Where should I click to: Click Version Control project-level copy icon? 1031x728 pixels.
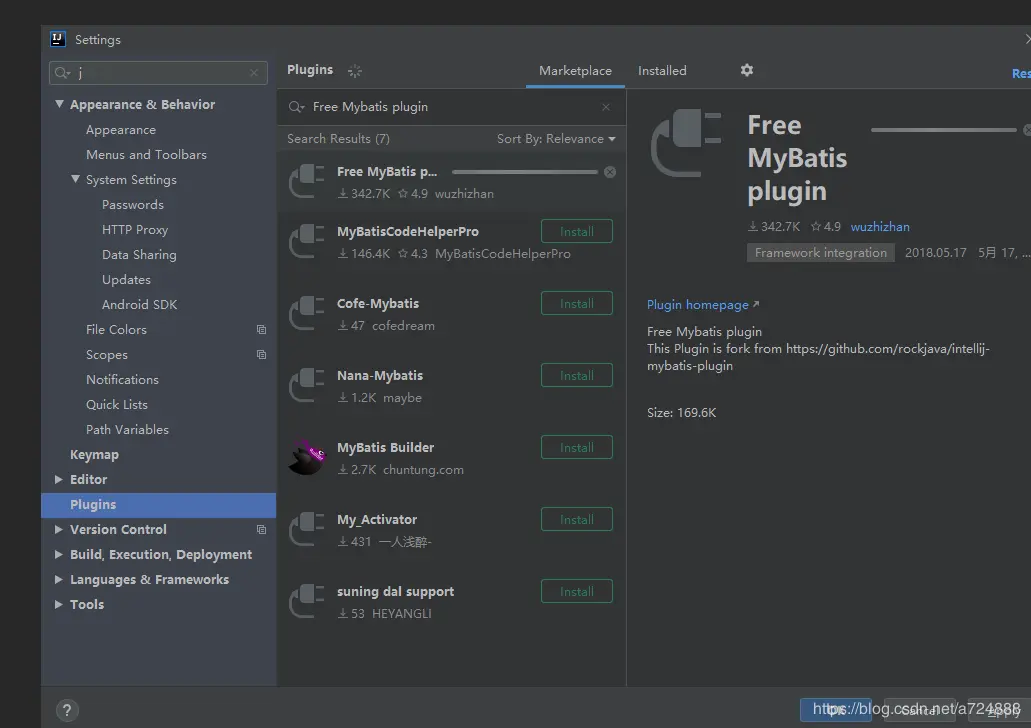(x=261, y=529)
